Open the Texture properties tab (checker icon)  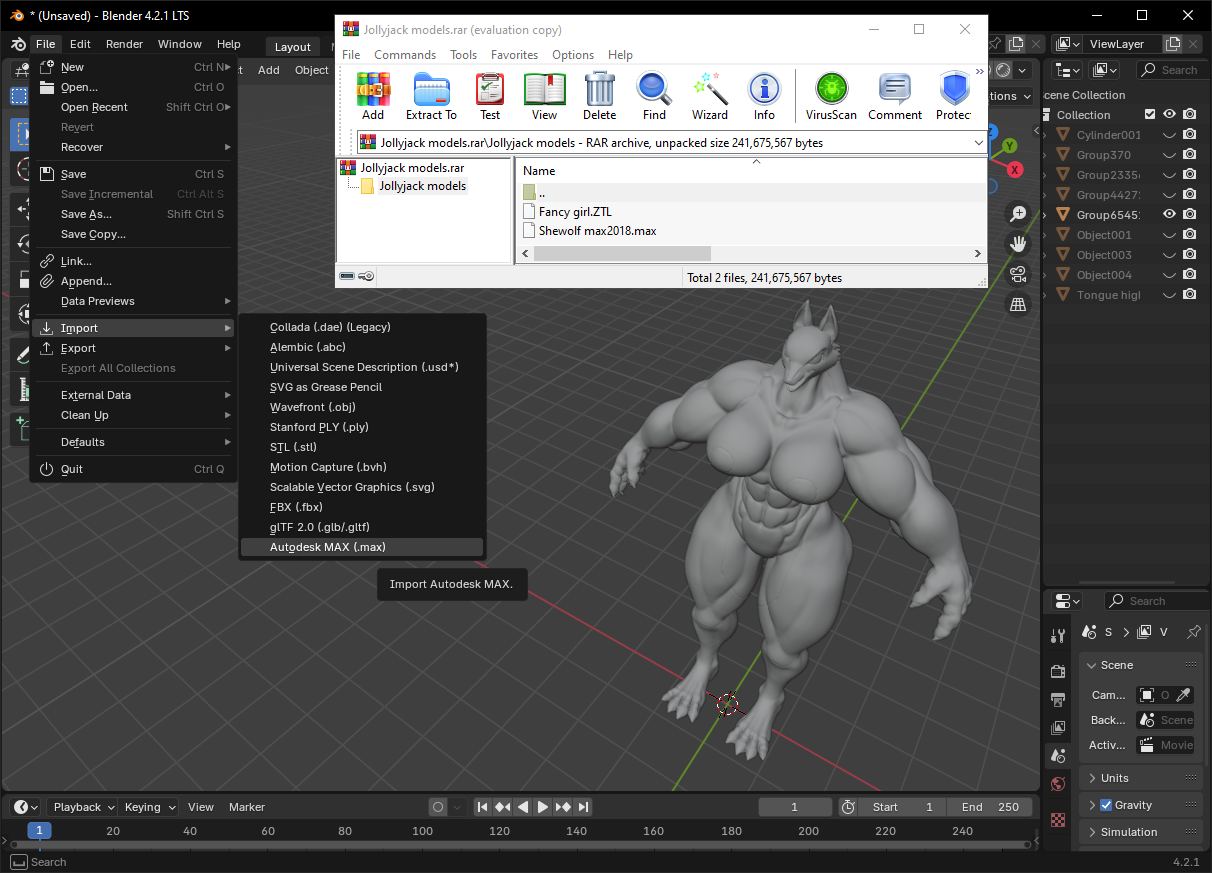1058,819
